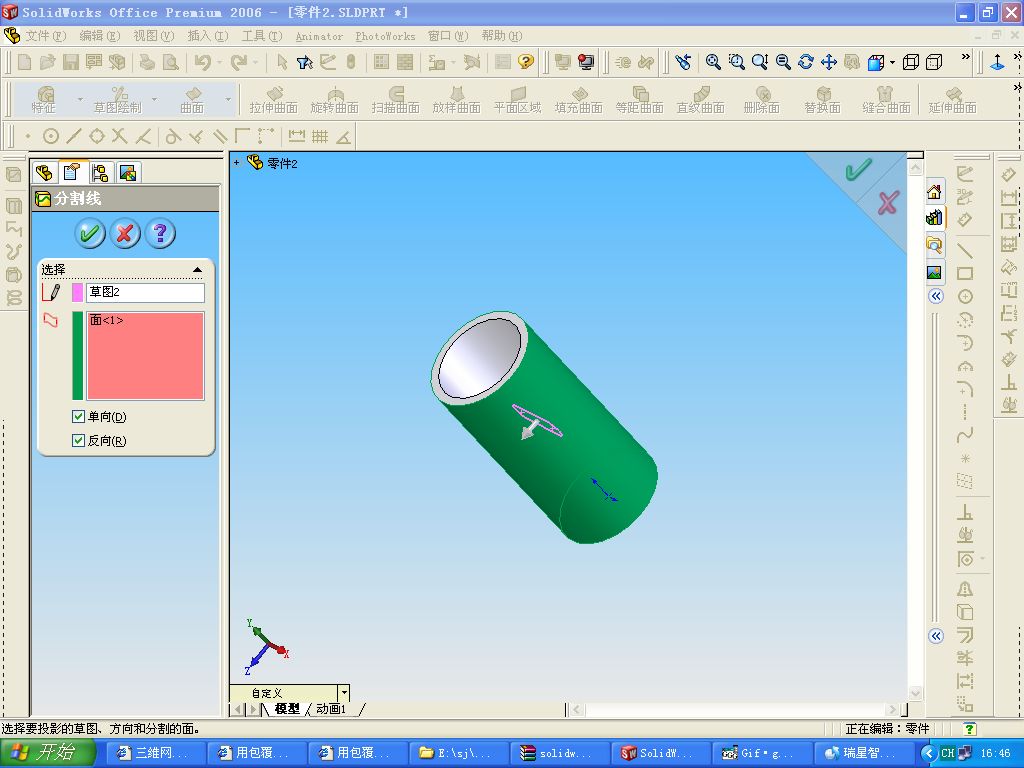Click the 放样曲面 lofted surface tool
The height and width of the screenshot is (768, 1024).
click(456, 100)
